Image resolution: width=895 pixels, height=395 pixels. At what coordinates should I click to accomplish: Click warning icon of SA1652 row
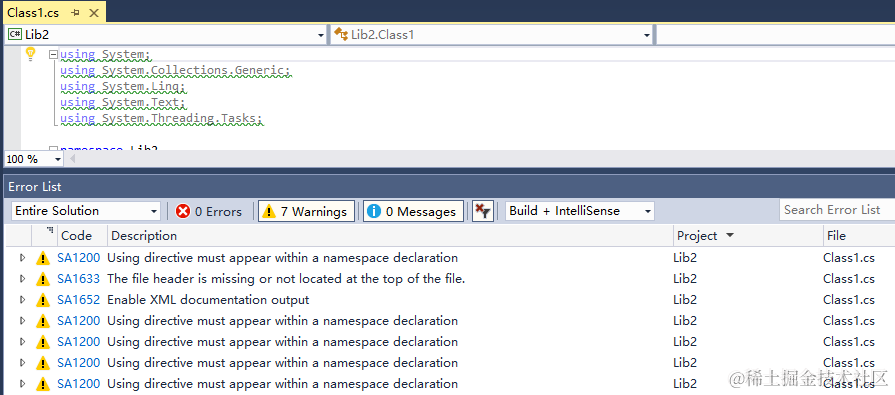pyautogui.click(x=43, y=300)
